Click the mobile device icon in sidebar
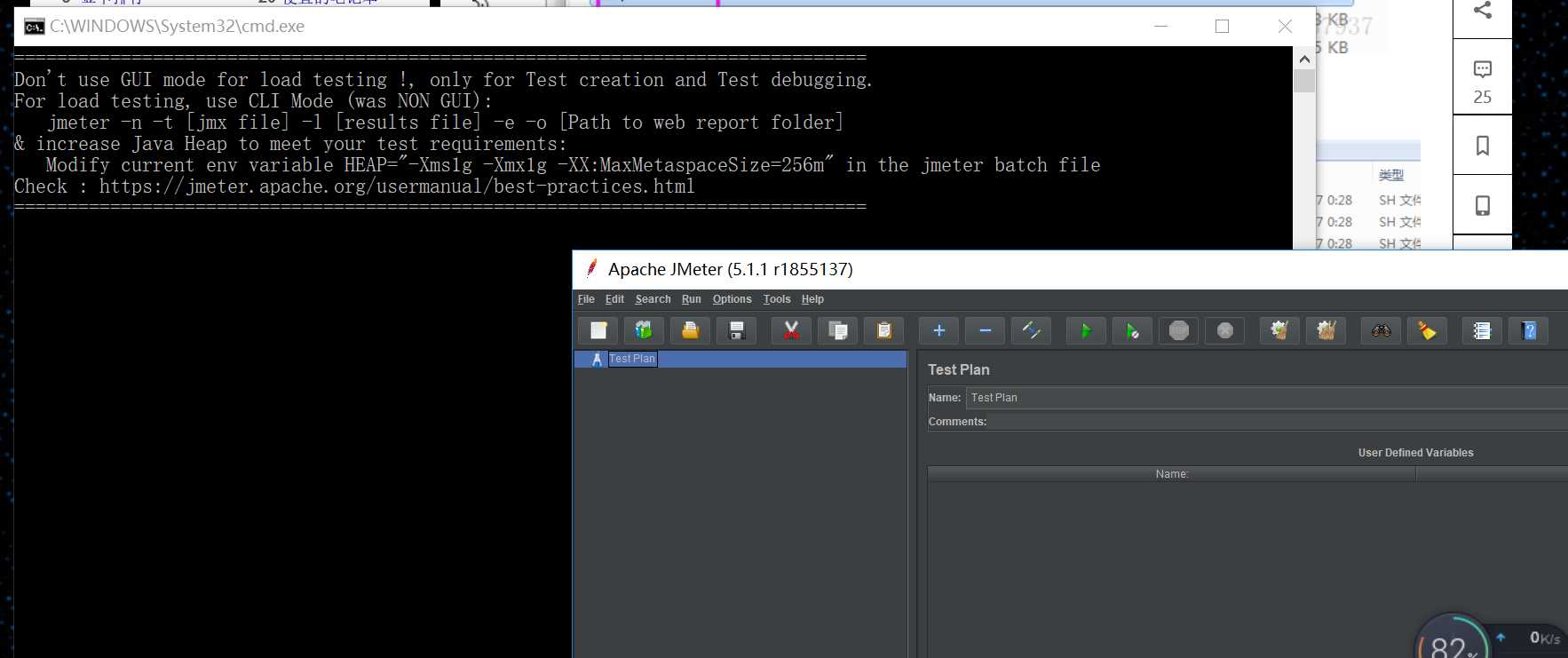 click(x=1483, y=206)
